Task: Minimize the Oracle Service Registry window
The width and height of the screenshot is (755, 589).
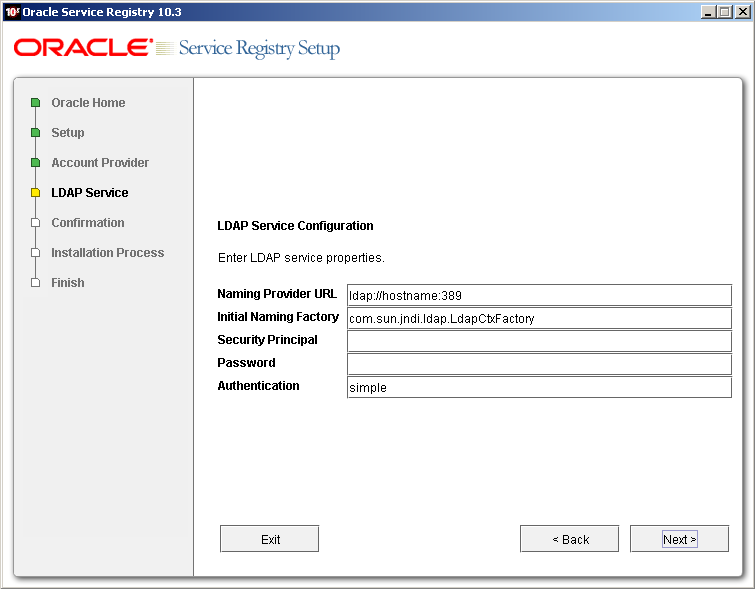Action: point(708,12)
